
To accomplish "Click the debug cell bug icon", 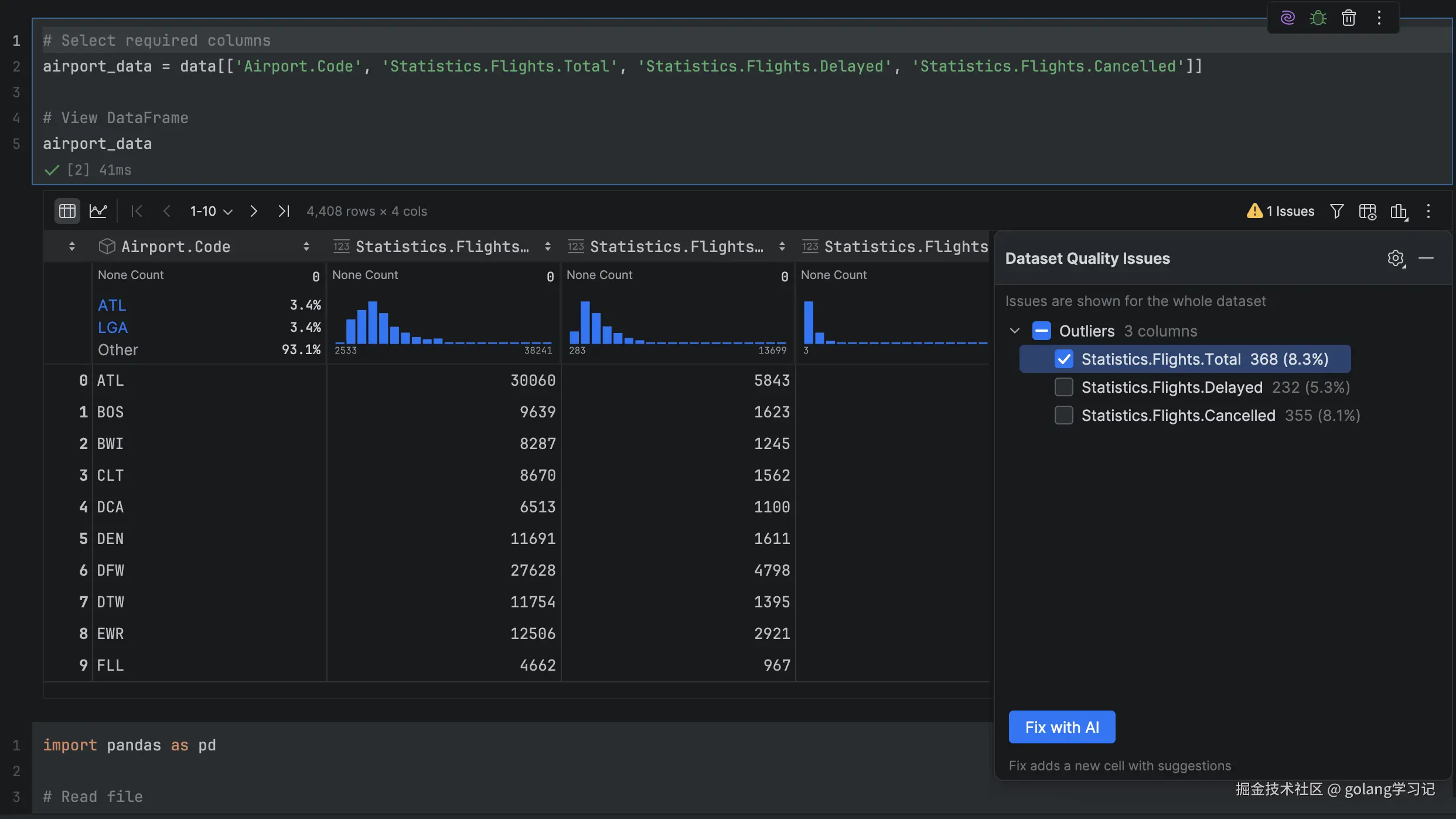I will [1318, 18].
